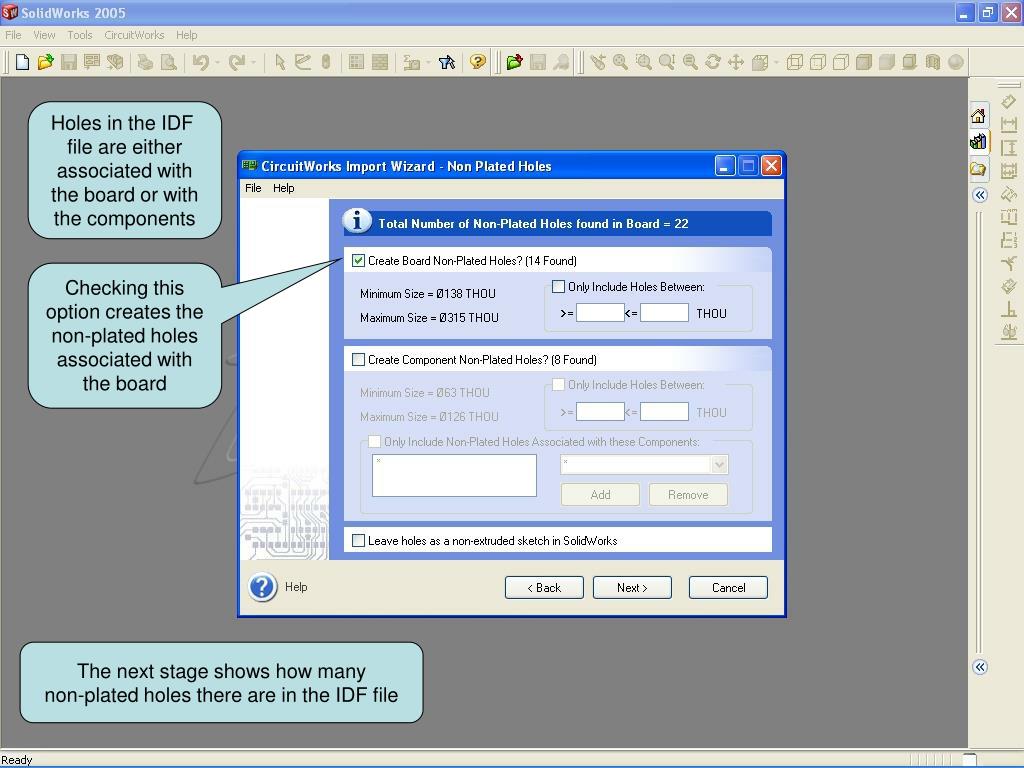This screenshot has height=768, width=1024.
Task: Click the Cancel button in wizard
Action: pyautogui.click(x=728, y=588)
